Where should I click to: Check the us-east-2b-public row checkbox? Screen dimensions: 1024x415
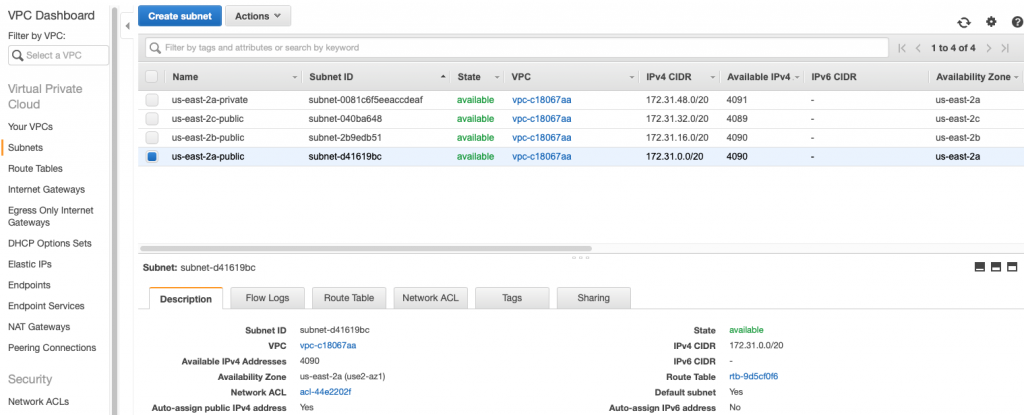(152, 138)
